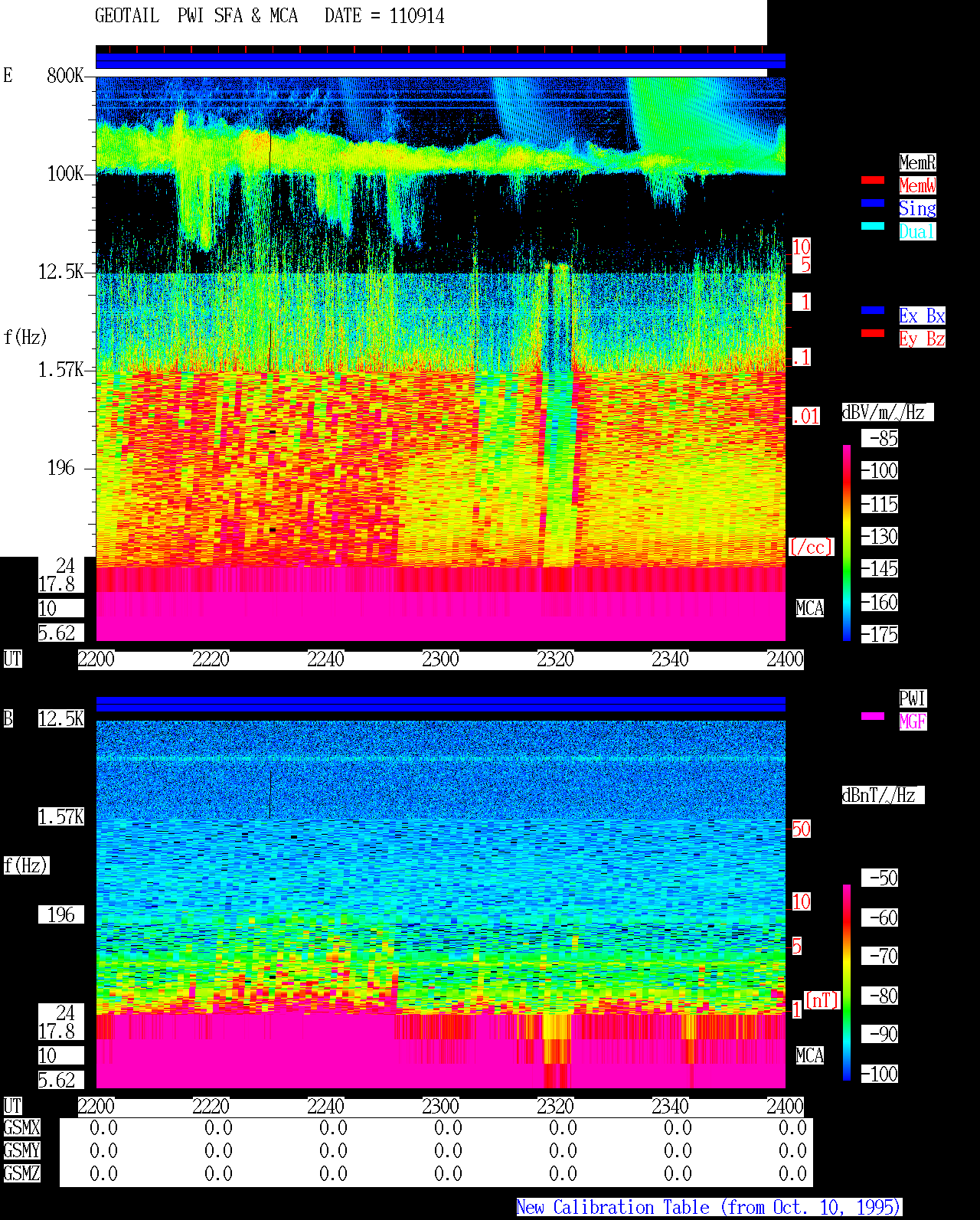Select the MemR legend label
The width and height of the screenshot is (980, 1220).
coord(917,162)
